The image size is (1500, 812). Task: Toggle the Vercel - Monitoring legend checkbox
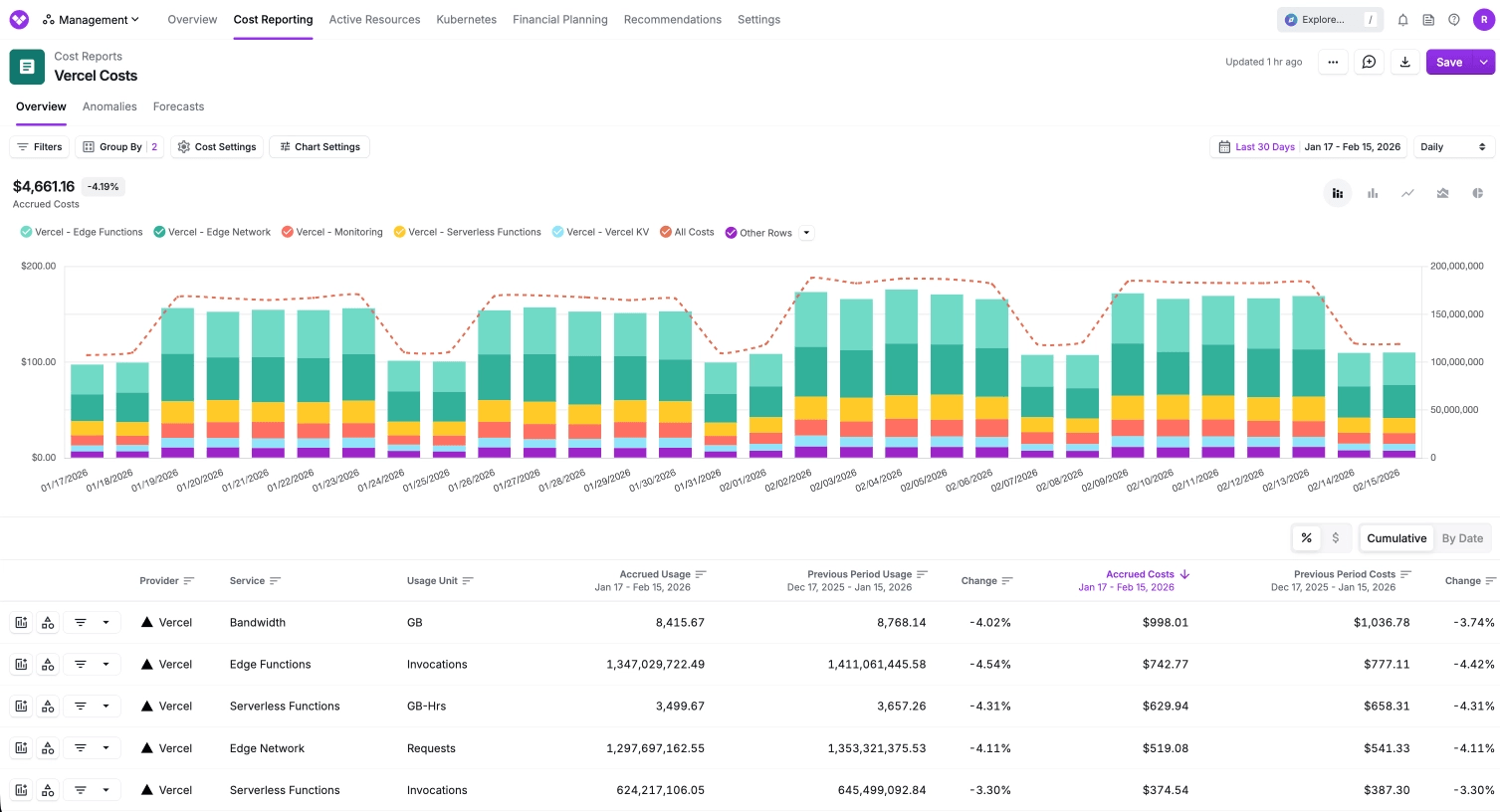[x=288, y=232]
